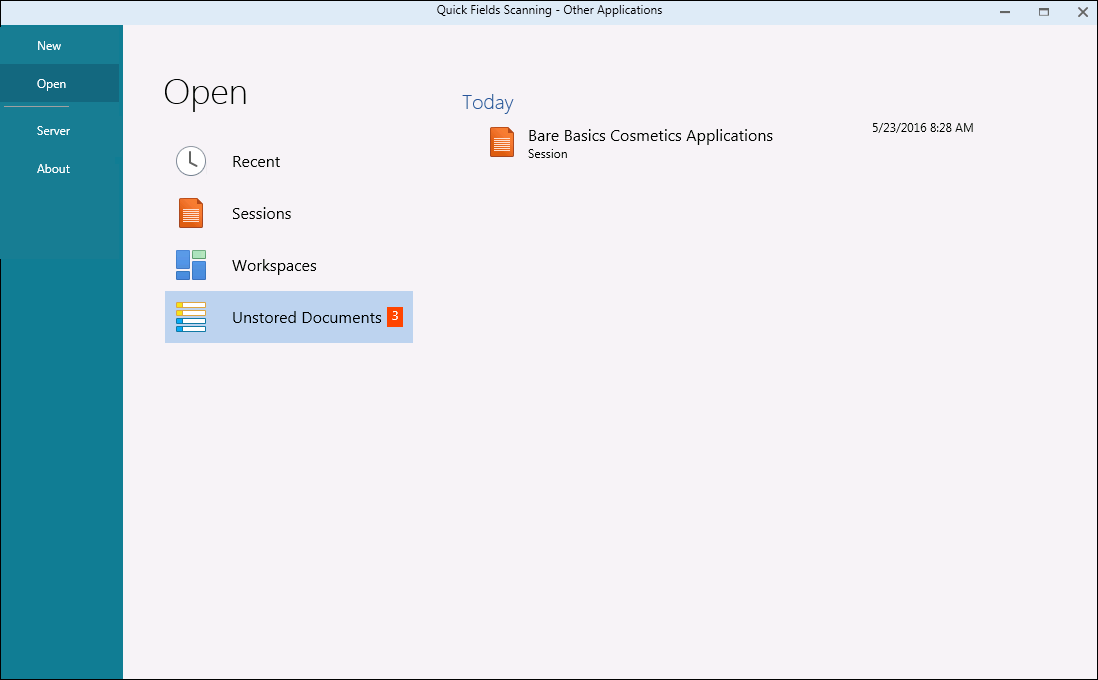Close the Quick Fields Scanning window
This screenshot has width=1098, height=680.
[x=1081, y=12]
